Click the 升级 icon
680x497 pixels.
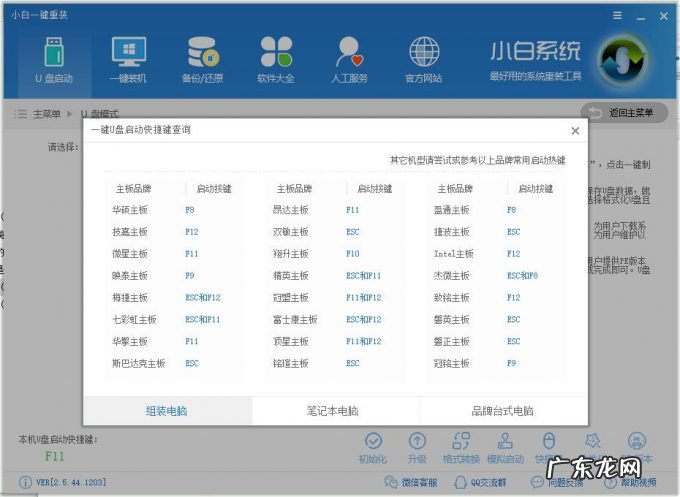(417, 441)
